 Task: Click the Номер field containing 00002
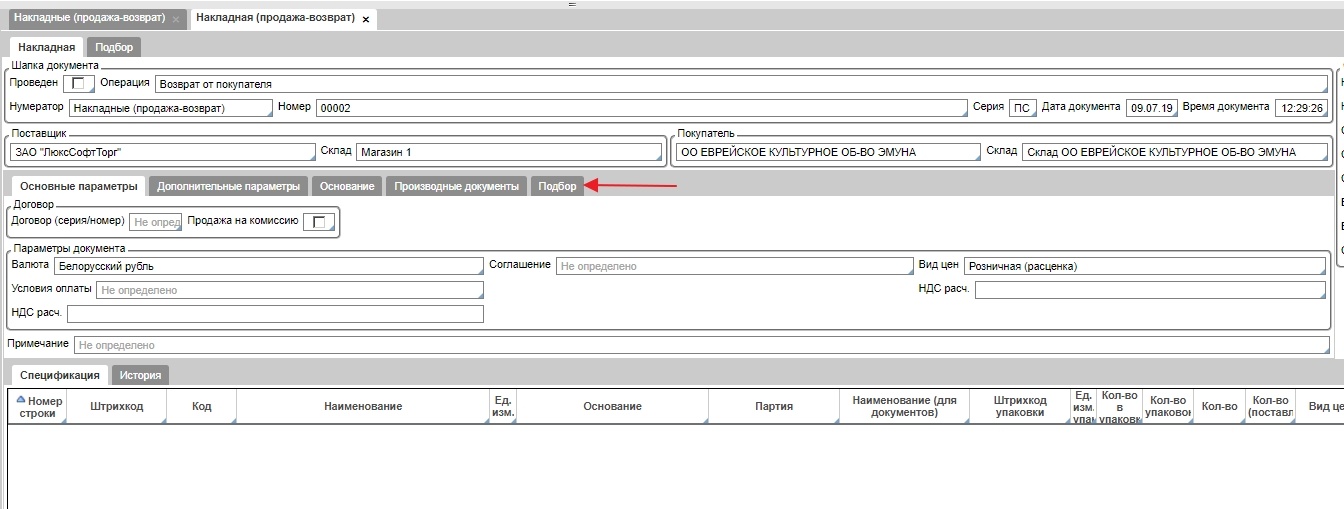point(640,108)
